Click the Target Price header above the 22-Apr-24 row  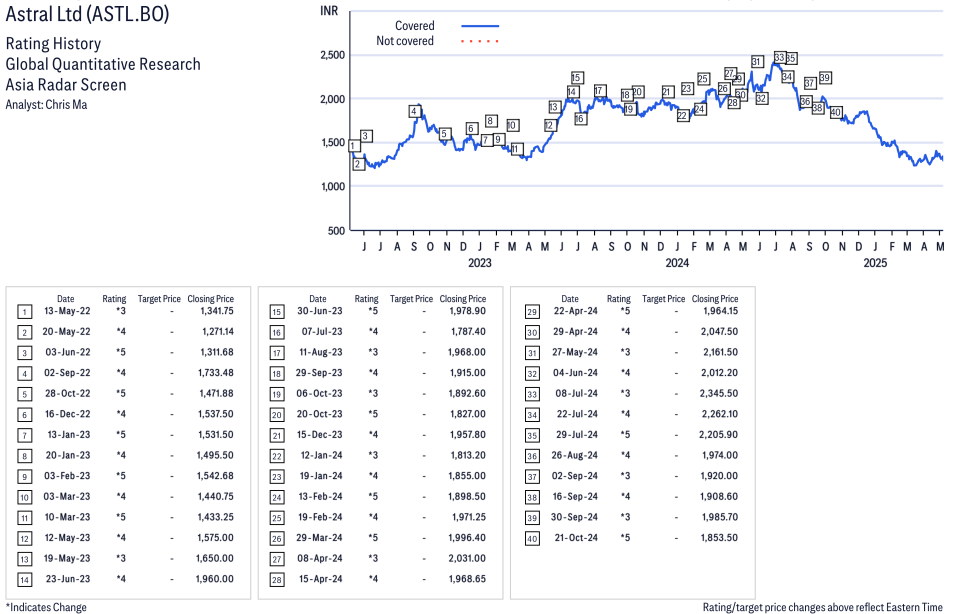(x=663, y=299)
